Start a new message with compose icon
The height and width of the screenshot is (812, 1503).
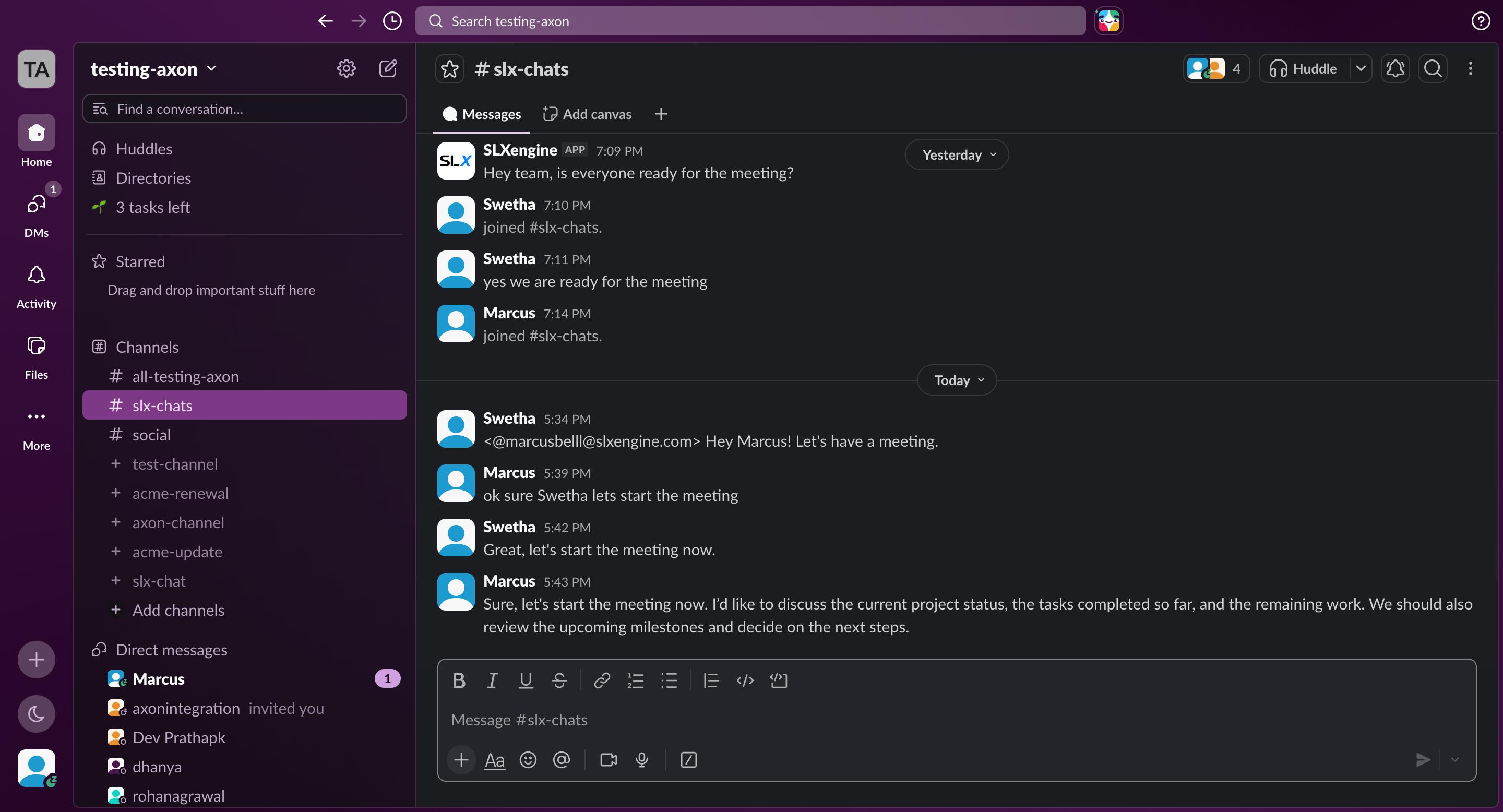point(388,69)
